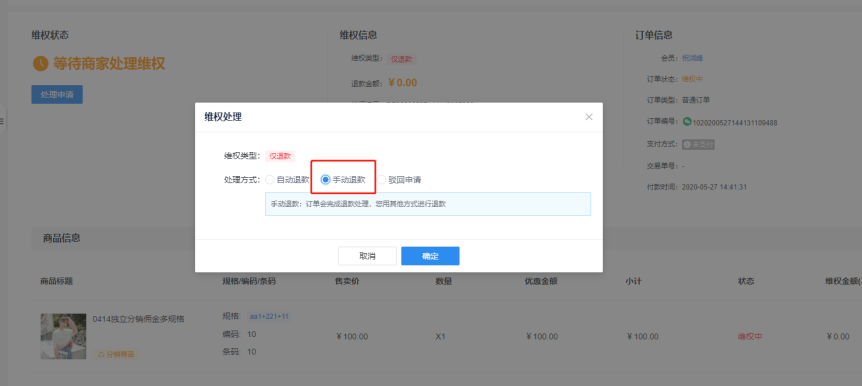
Task: Click the 确定 confirm button
Action: [x=430, y=256]
